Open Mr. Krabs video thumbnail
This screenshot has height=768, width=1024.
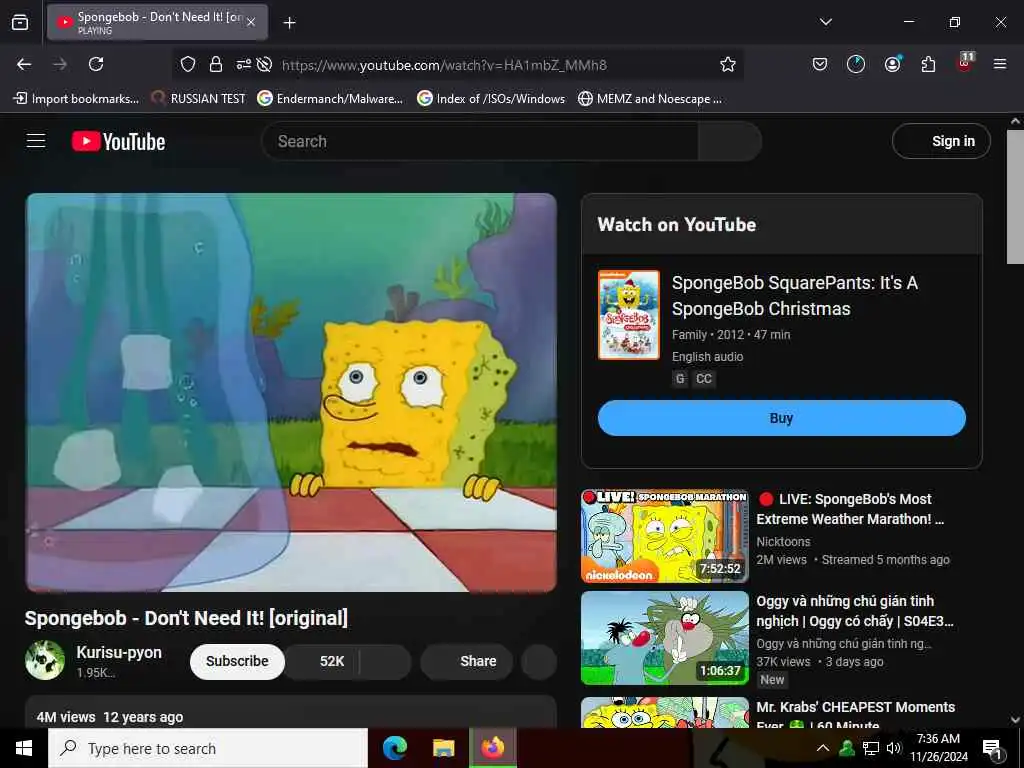pos(665,712)
